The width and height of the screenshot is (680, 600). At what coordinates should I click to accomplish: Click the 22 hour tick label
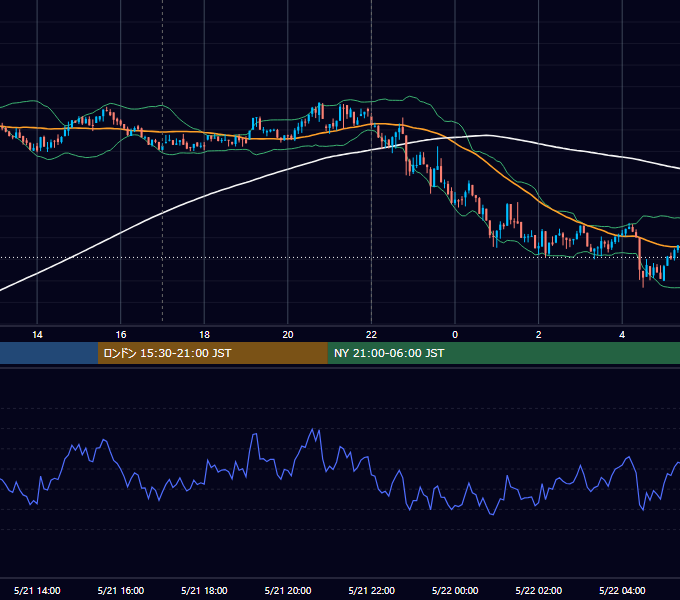[371, 335]
